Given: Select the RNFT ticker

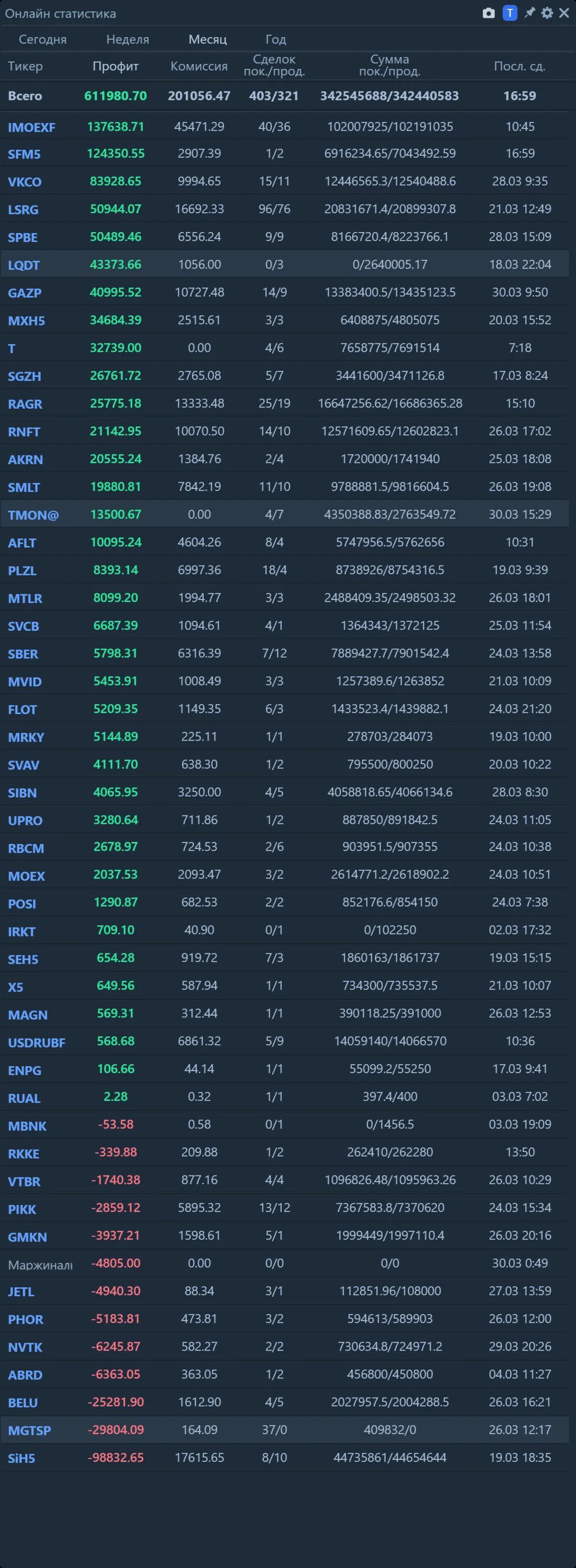Looking at the screenshot, I should tap(25, 432).
